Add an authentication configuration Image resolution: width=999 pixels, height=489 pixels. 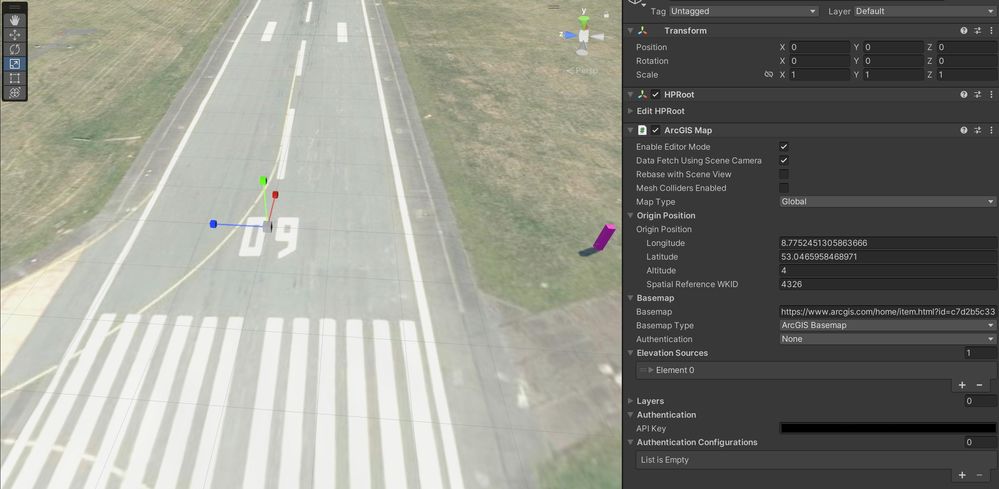point(962,475)
